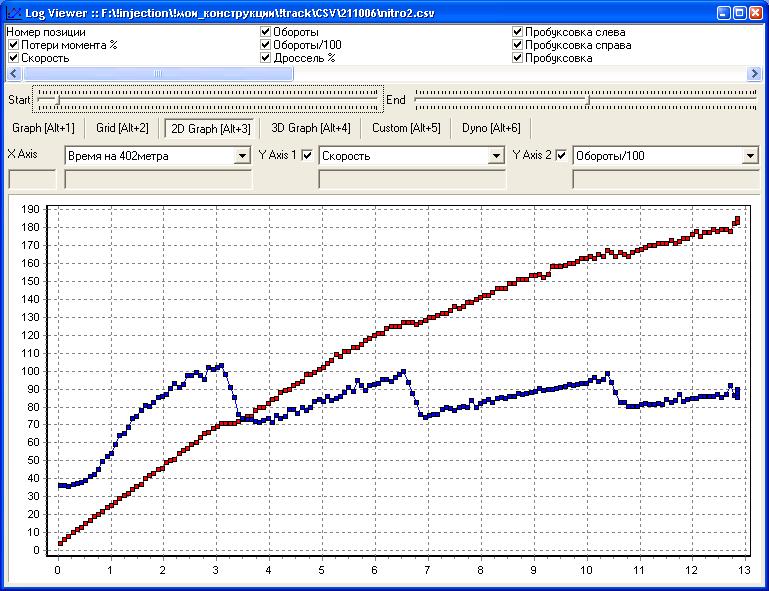The image size is (769, 591).
Task: Click the Log Viewer title bar app icon
Action: (13, 12)
